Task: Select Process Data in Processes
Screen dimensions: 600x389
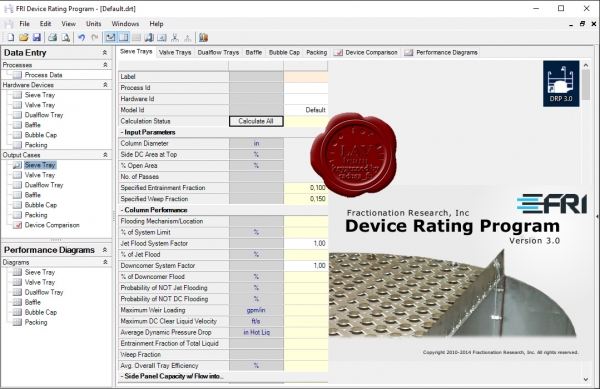Action: tap(43, 75)
